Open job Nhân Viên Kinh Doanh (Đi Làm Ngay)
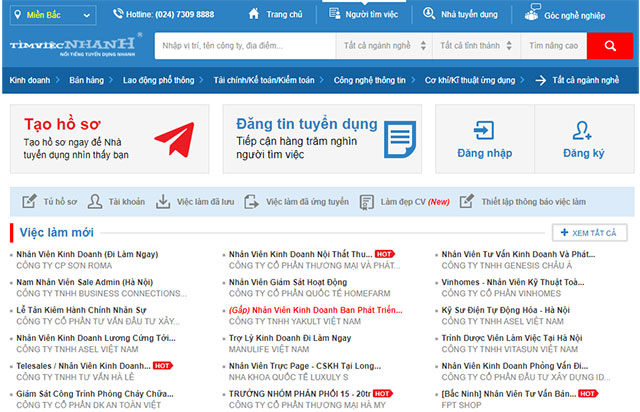Screen dimensions: 640x412 [x=87, y=254]
